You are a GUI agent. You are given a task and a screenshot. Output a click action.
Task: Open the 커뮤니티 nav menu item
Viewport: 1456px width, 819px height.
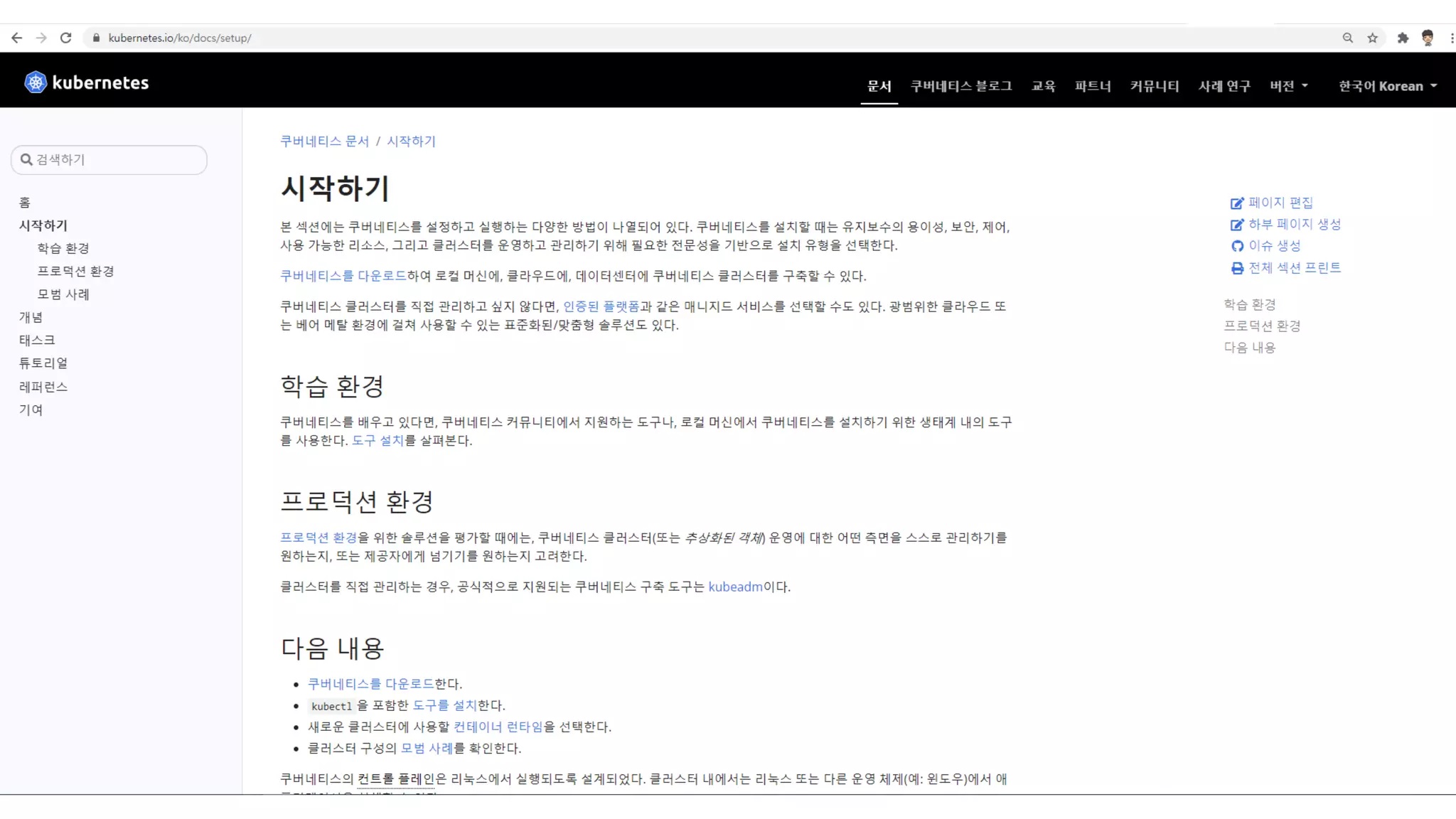[1154, 86]
